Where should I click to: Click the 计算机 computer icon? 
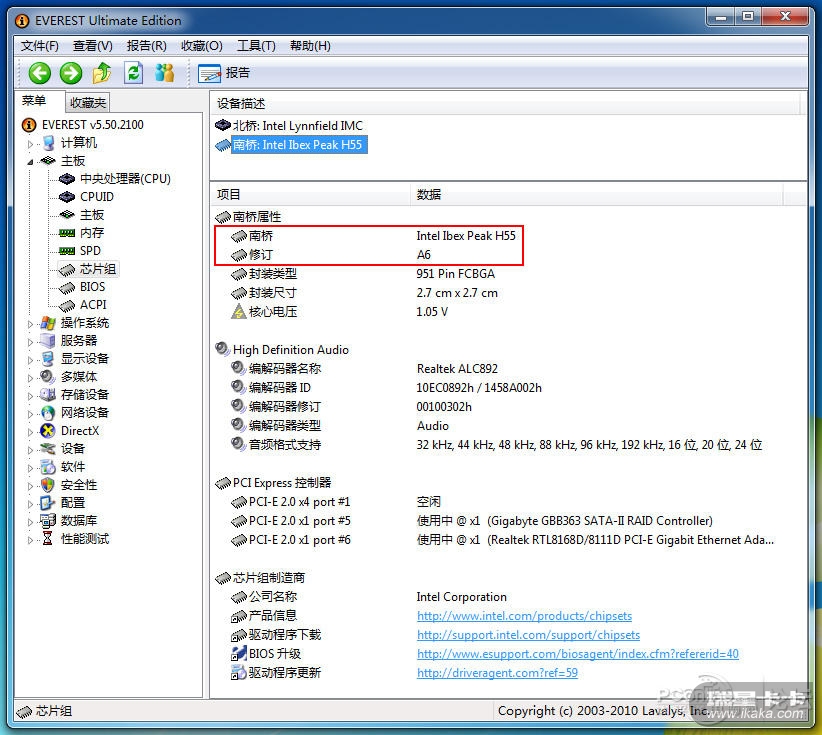48,143
